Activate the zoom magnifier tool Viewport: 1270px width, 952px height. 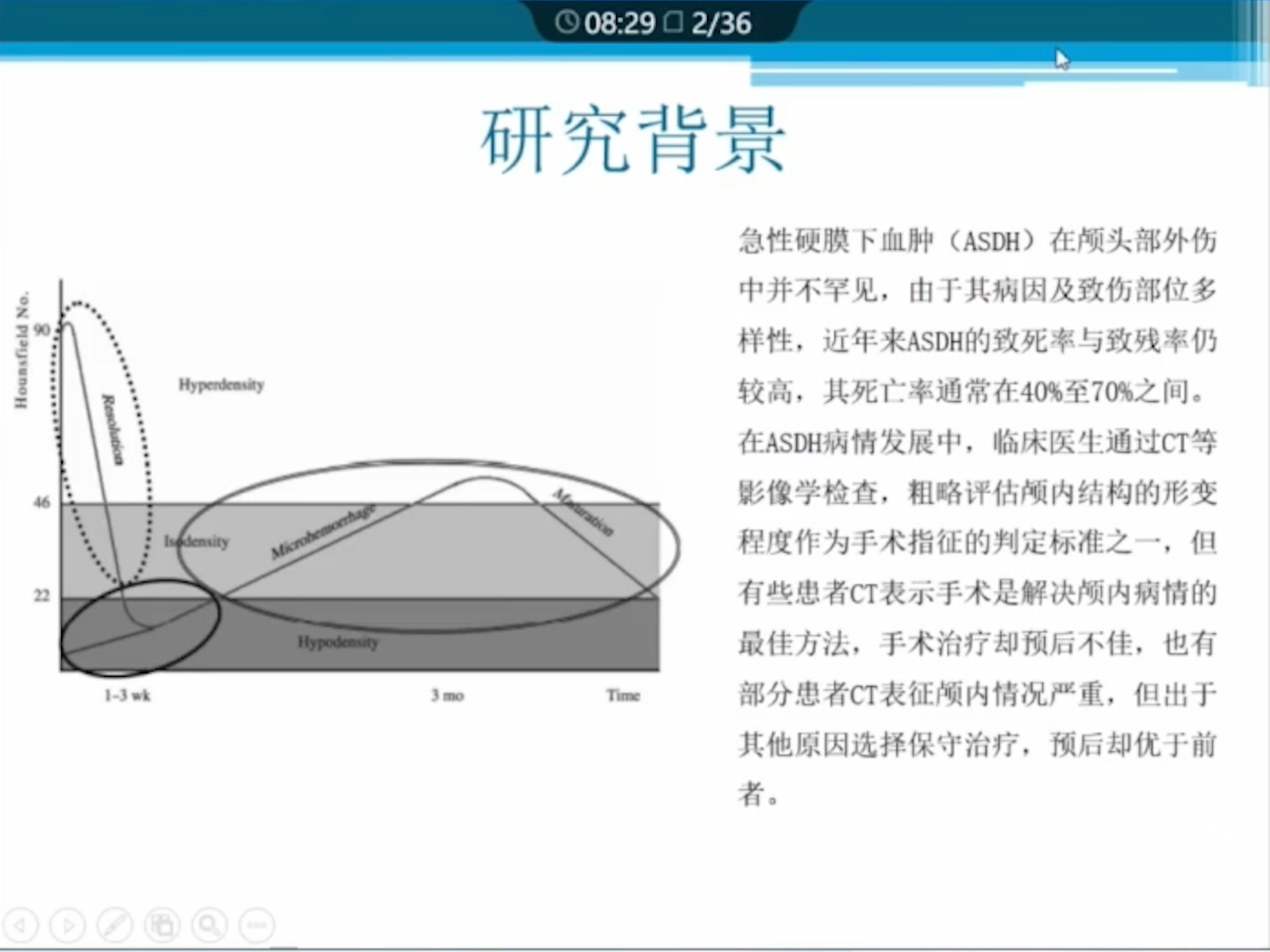point(210,925)
